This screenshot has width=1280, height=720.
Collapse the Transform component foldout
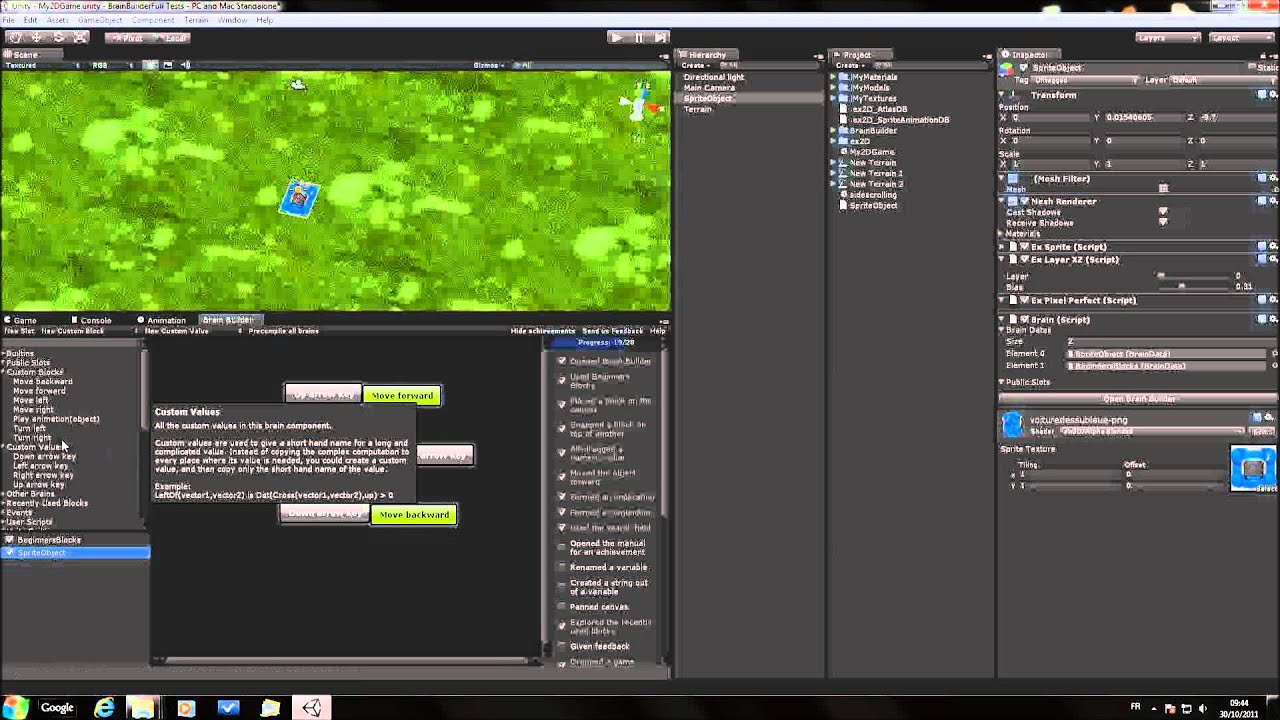point(1003,95)
